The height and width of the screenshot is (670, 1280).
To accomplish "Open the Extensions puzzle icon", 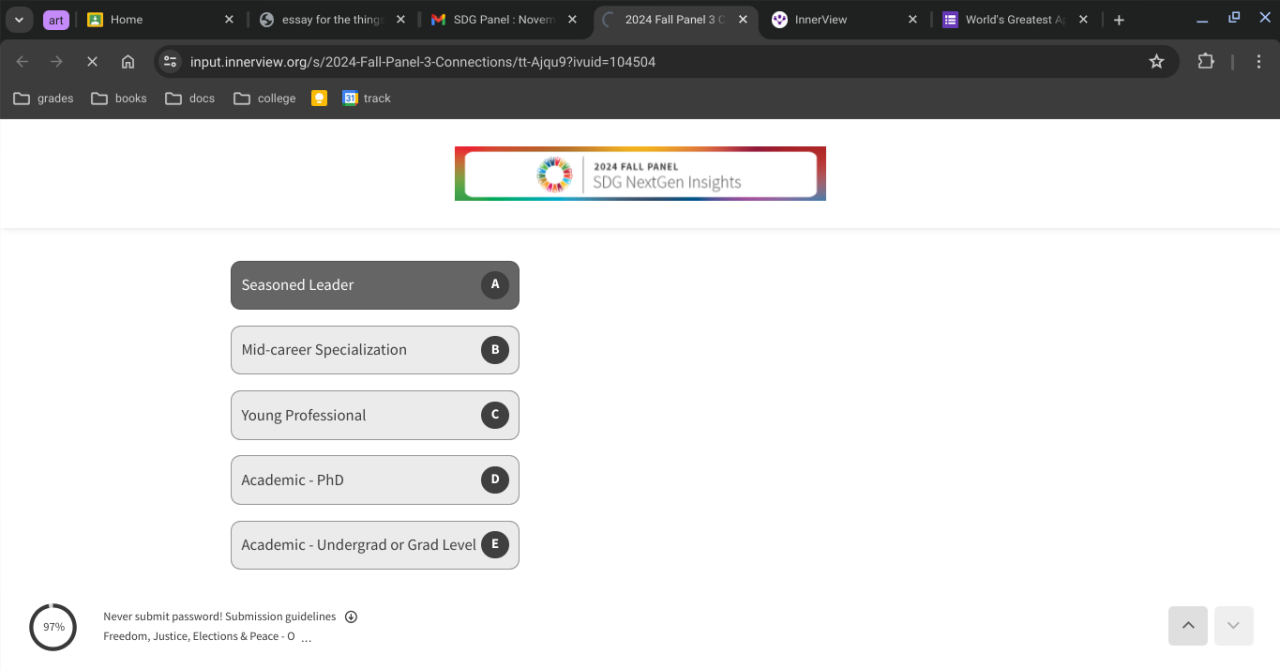I will (1206, 62).
